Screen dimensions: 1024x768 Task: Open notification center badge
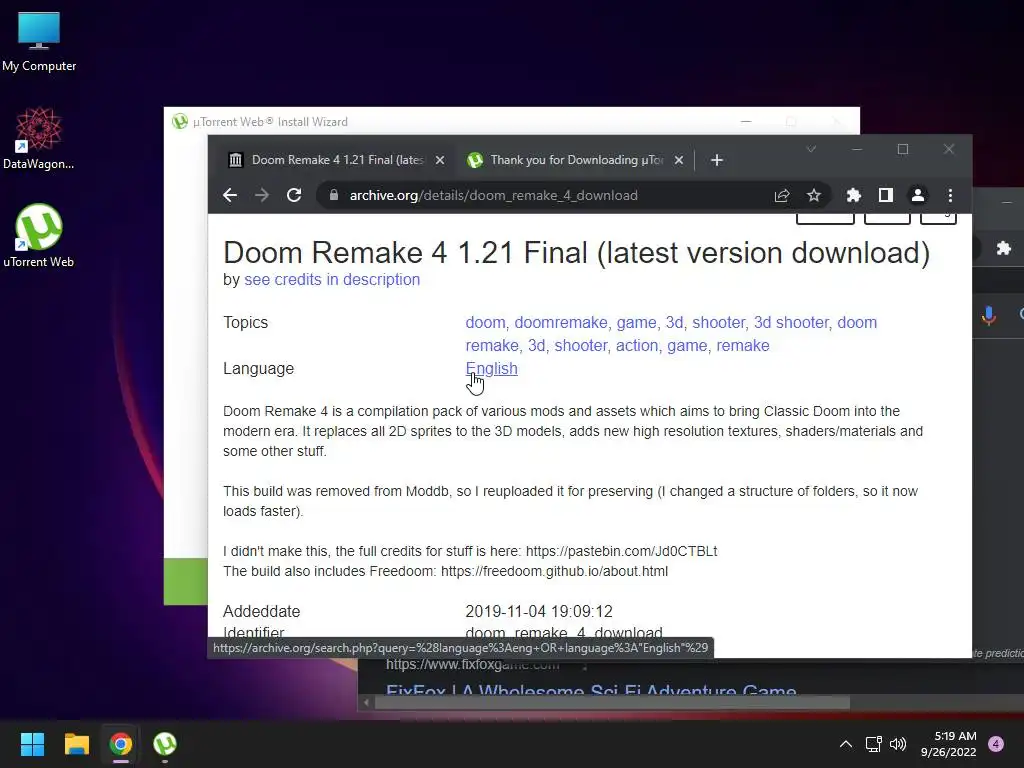pyautogui.click(x=996, y=744)
